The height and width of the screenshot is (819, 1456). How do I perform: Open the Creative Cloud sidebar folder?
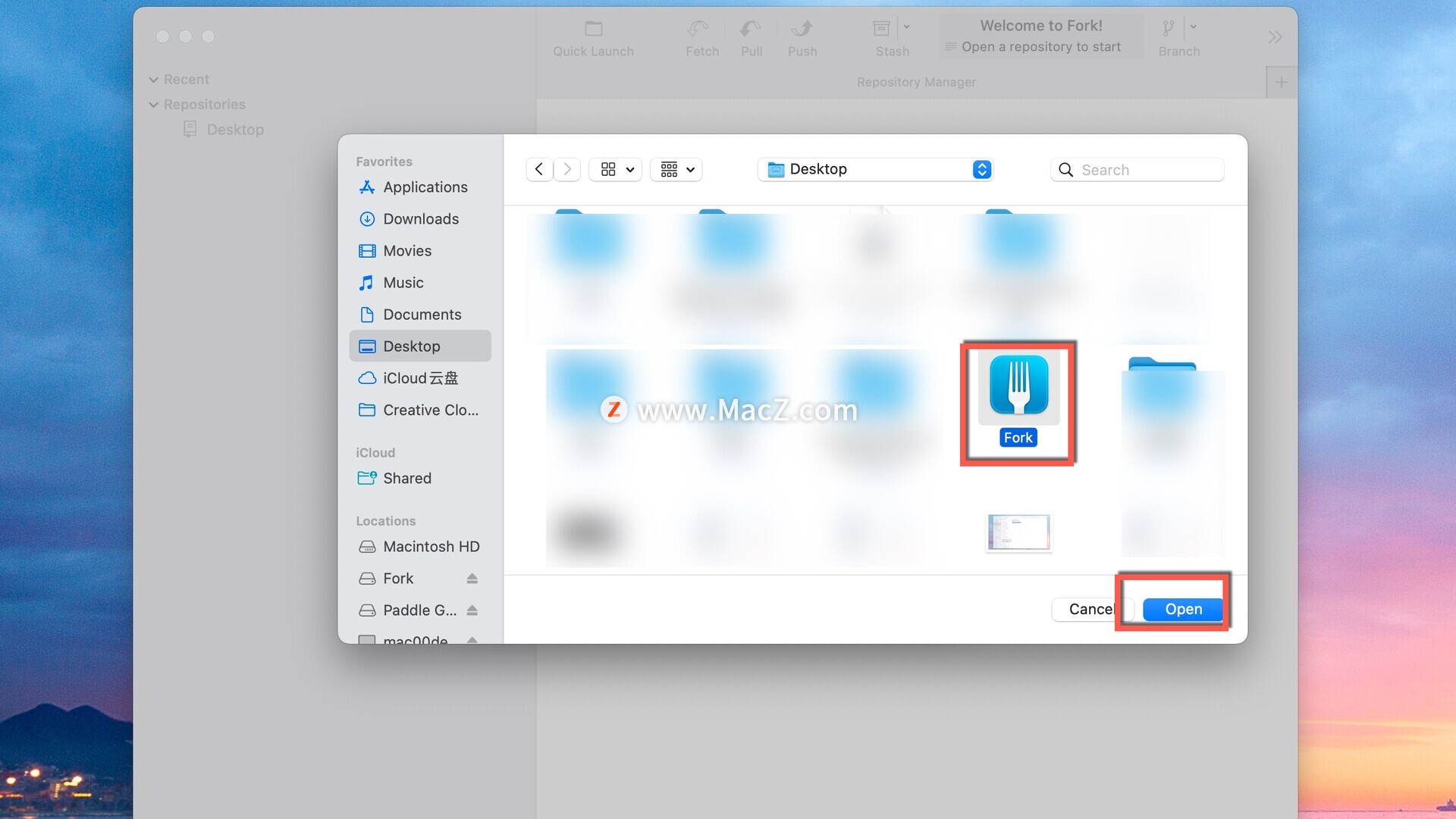tap(430, 410)
